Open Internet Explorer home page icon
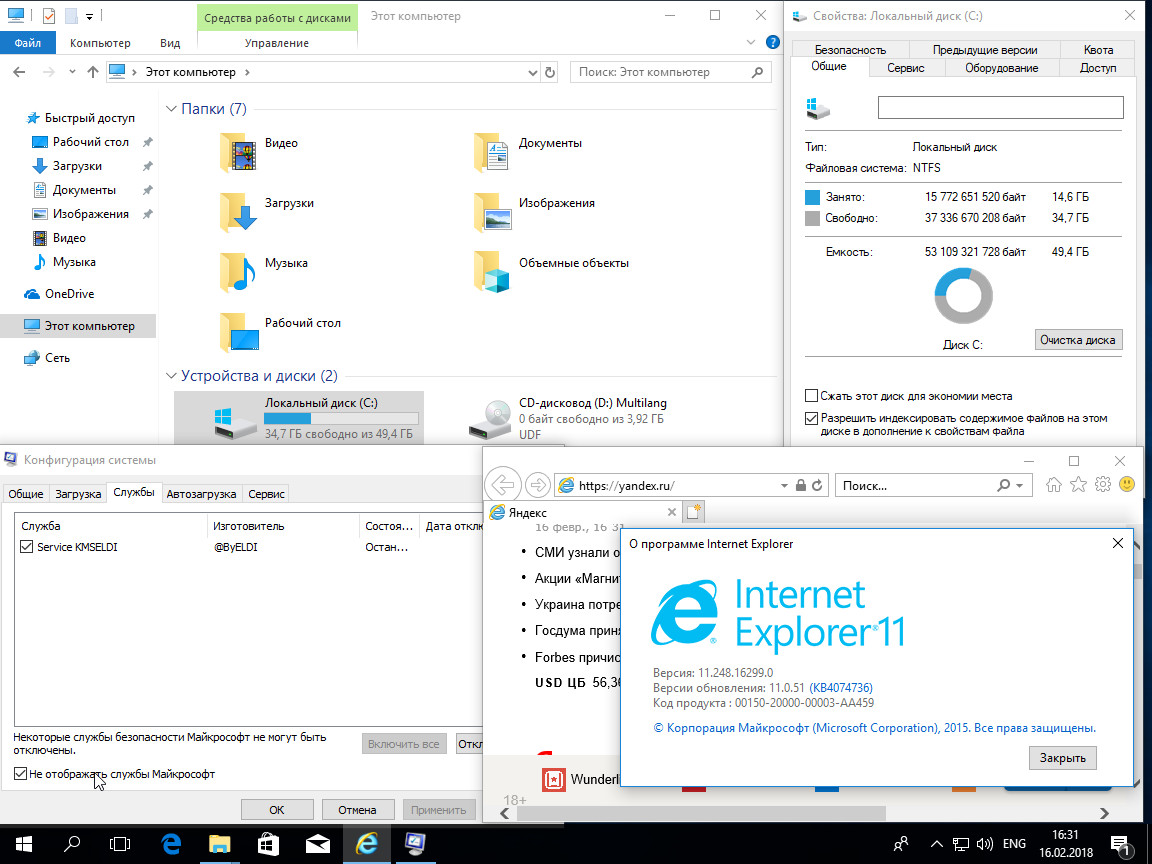The width and height of the screenshot is (1152, 864). click(1054, 484)
